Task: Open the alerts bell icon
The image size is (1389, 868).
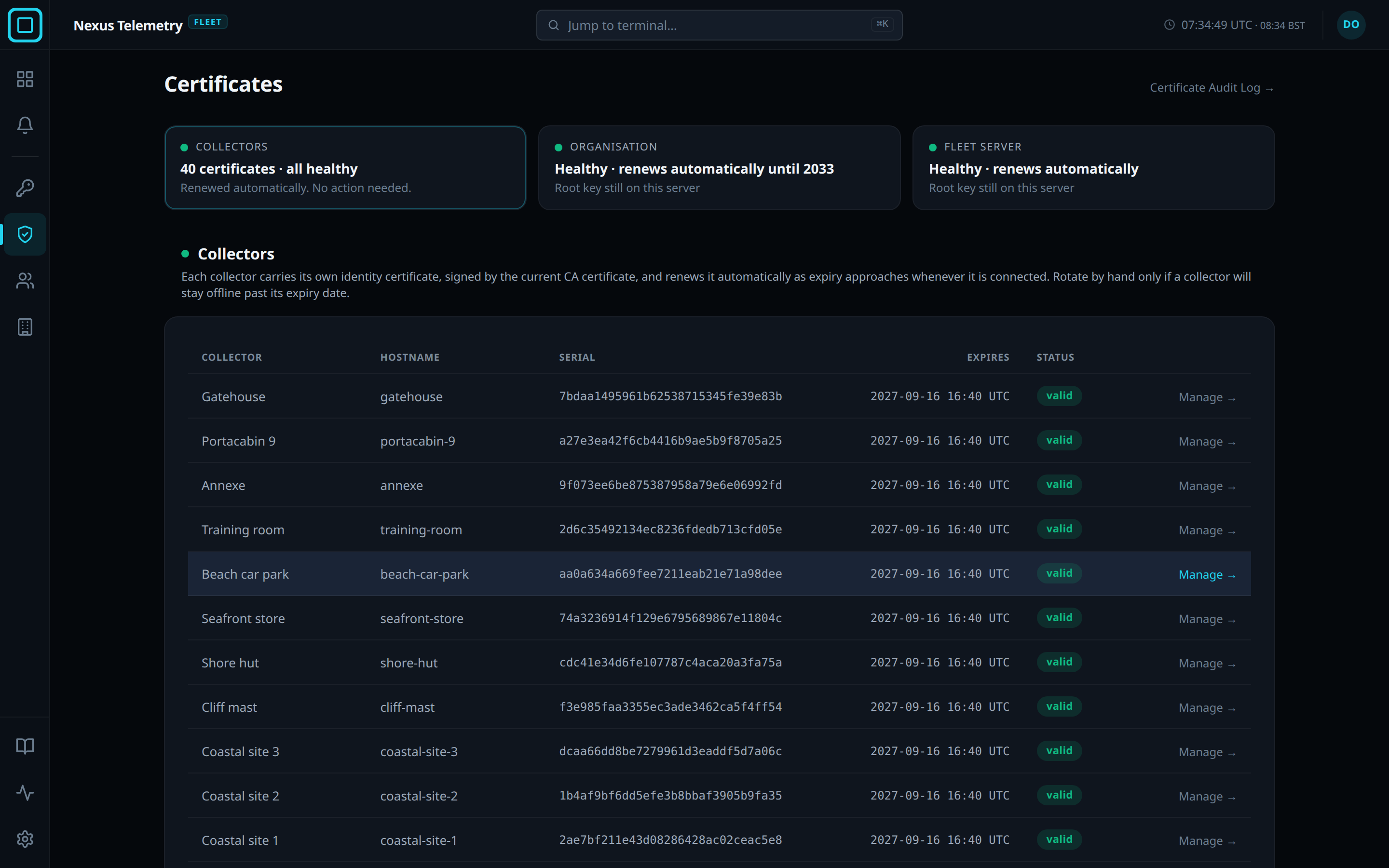Action: click(25, 125)
